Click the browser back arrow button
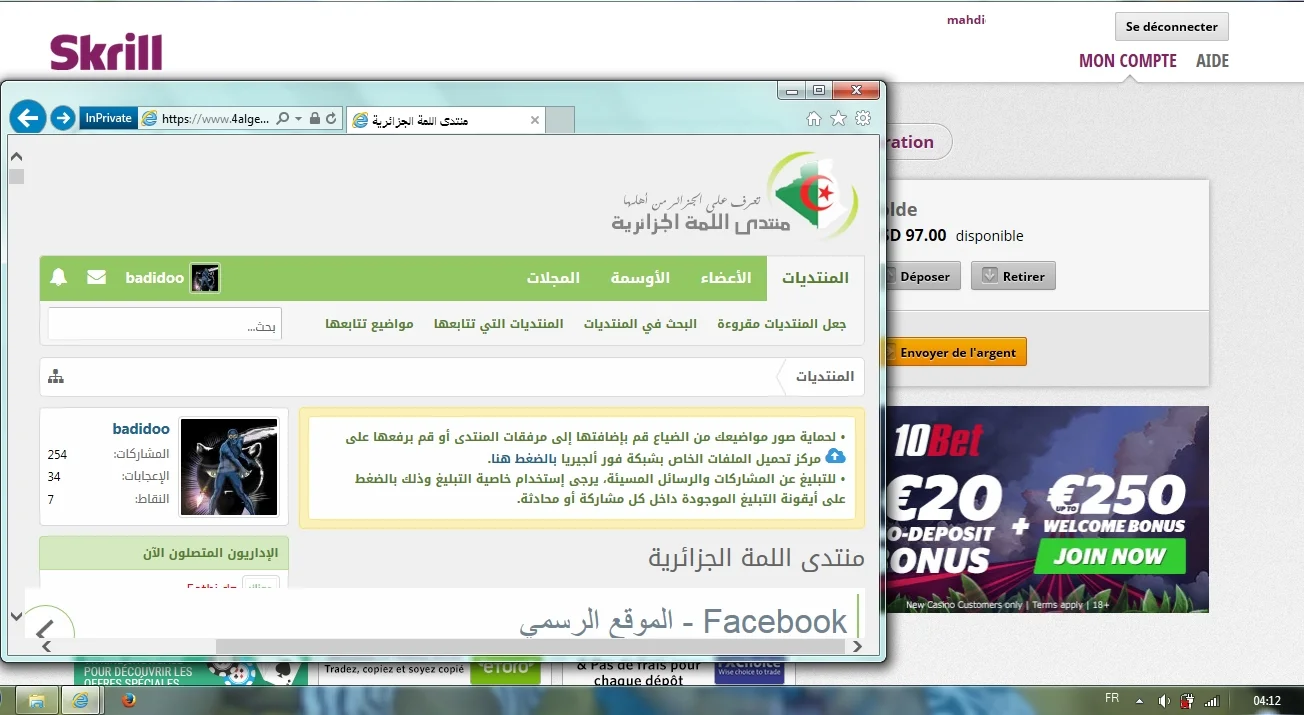Image resolution: width=1304 pixels, height=715 pixels. tap(28, 118)
